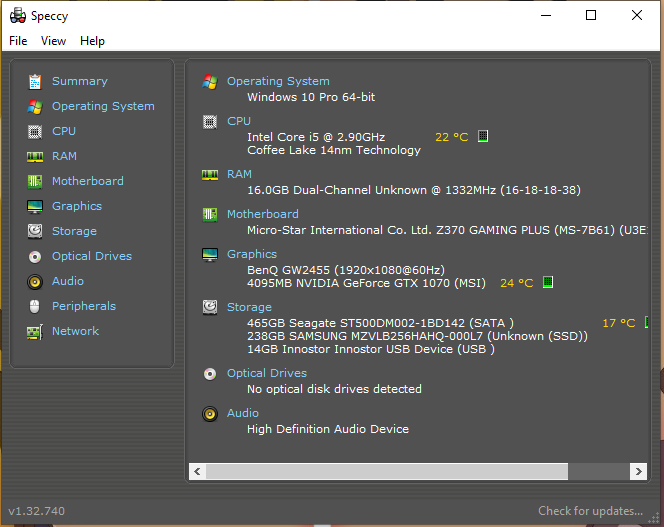The image size is (664, 527).
Task: Click the Optical Drives disc icon in sidebar
Action: point(35,257)
